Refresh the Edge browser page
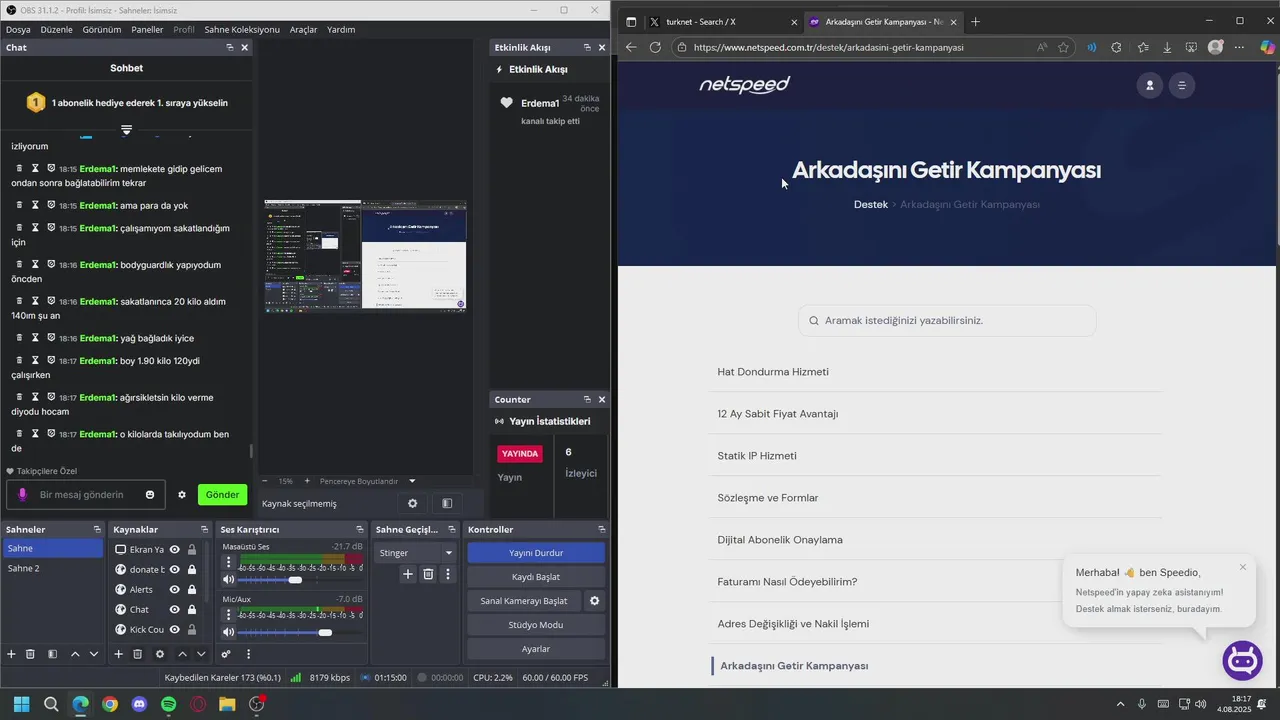 pos(655,47)
